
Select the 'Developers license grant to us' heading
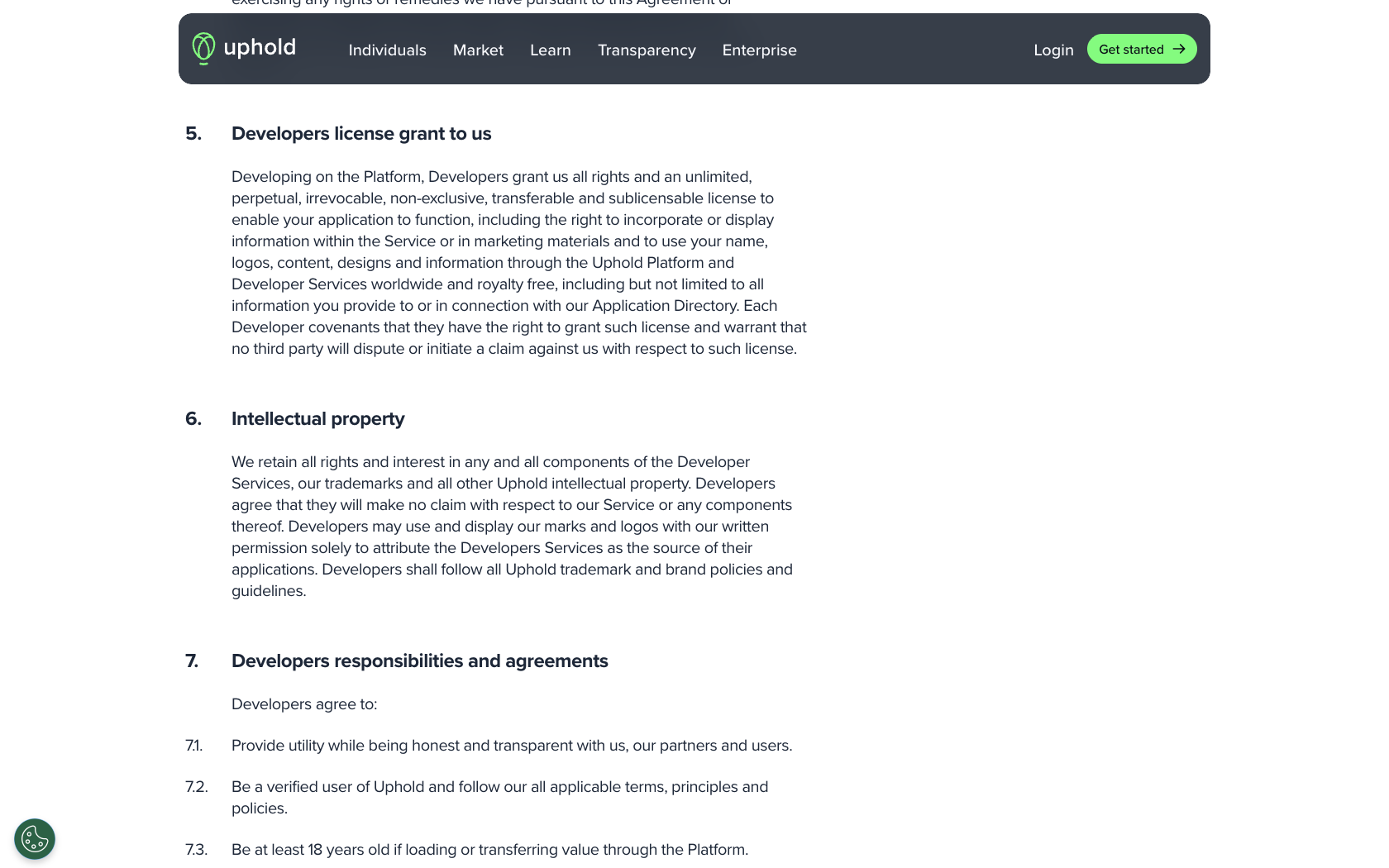pyautogui.click(x=361, y=133)
